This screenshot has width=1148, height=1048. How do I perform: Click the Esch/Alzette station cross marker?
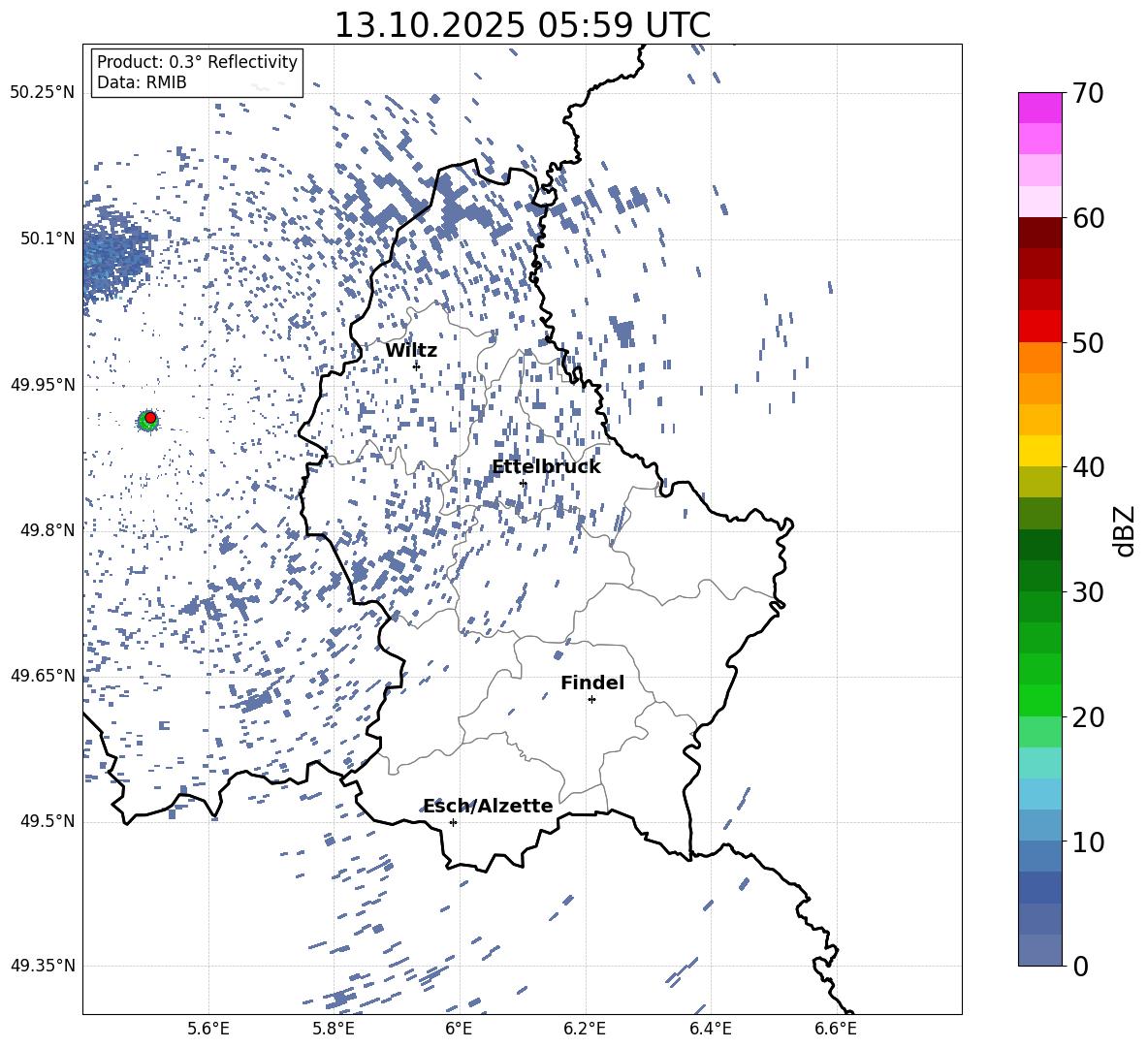point(453,822)
